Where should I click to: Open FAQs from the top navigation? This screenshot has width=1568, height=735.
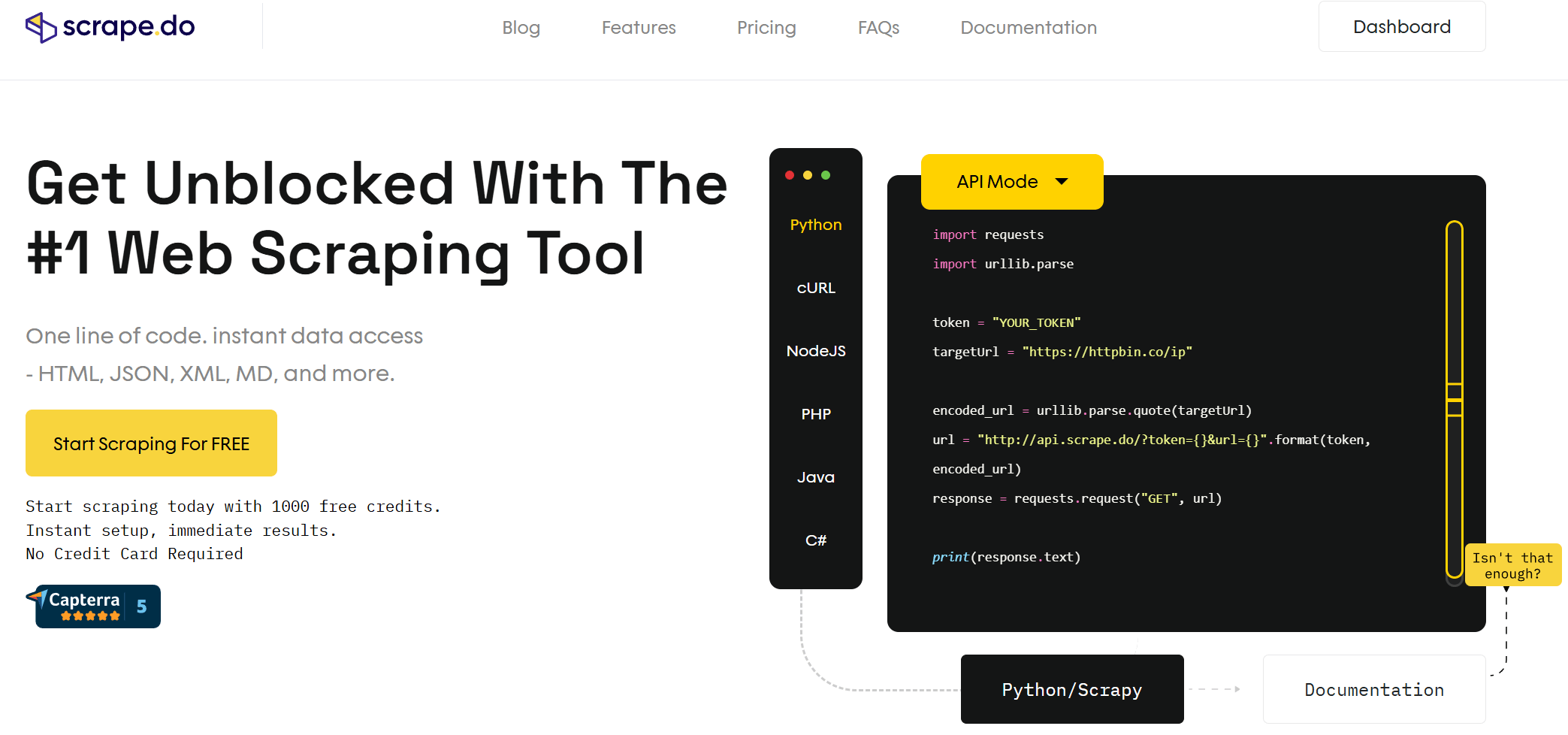click(x=878, y=28)
